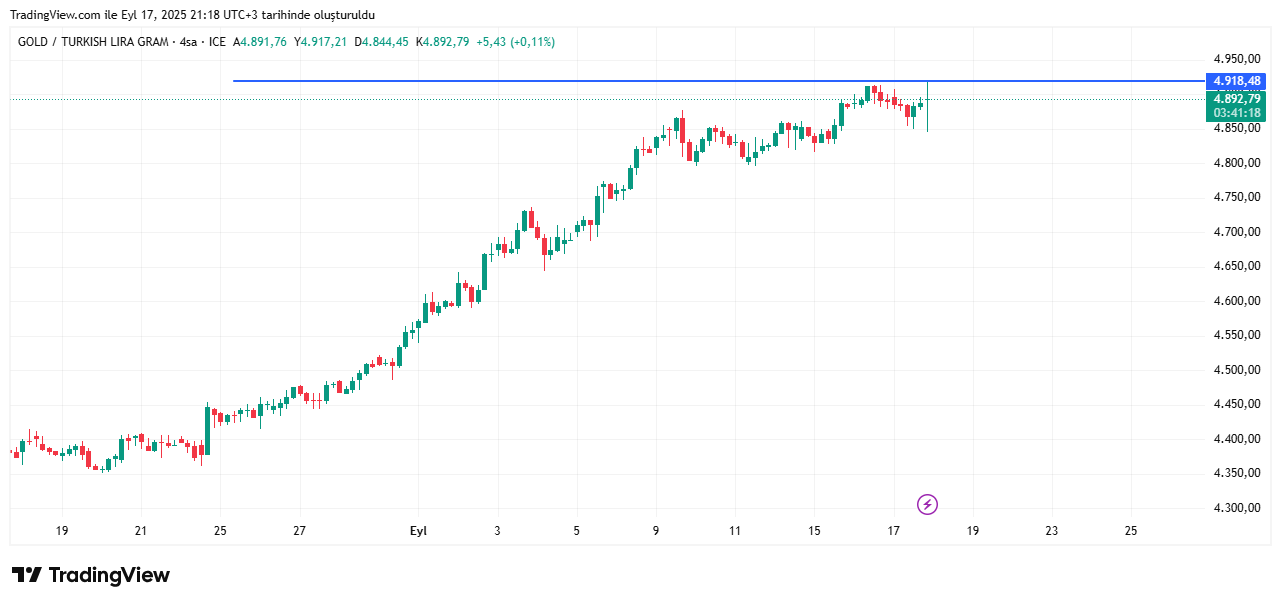The width and height of the screenshot is (1281, 605).
Task: Click the 4.300,00 price axis label
Action: pyautogui.click(x=1237, y=508)
